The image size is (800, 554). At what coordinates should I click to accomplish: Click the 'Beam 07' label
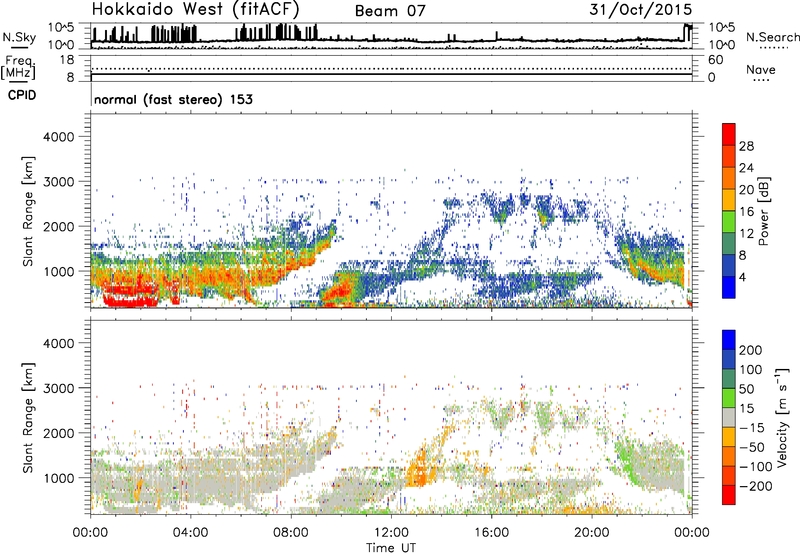pos(390,11)
